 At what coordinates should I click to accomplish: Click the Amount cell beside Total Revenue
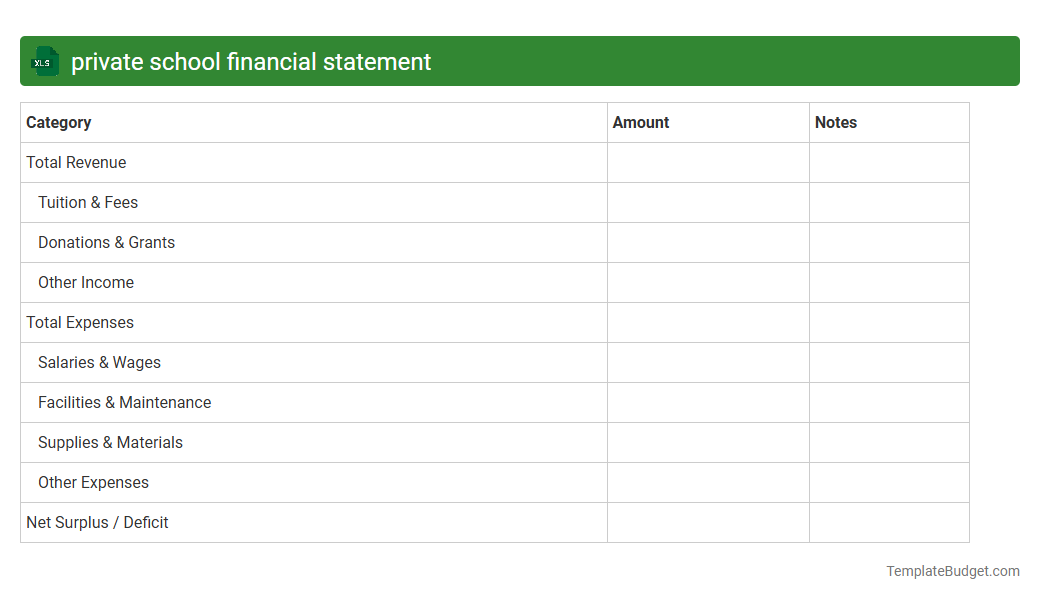[708, 162]
